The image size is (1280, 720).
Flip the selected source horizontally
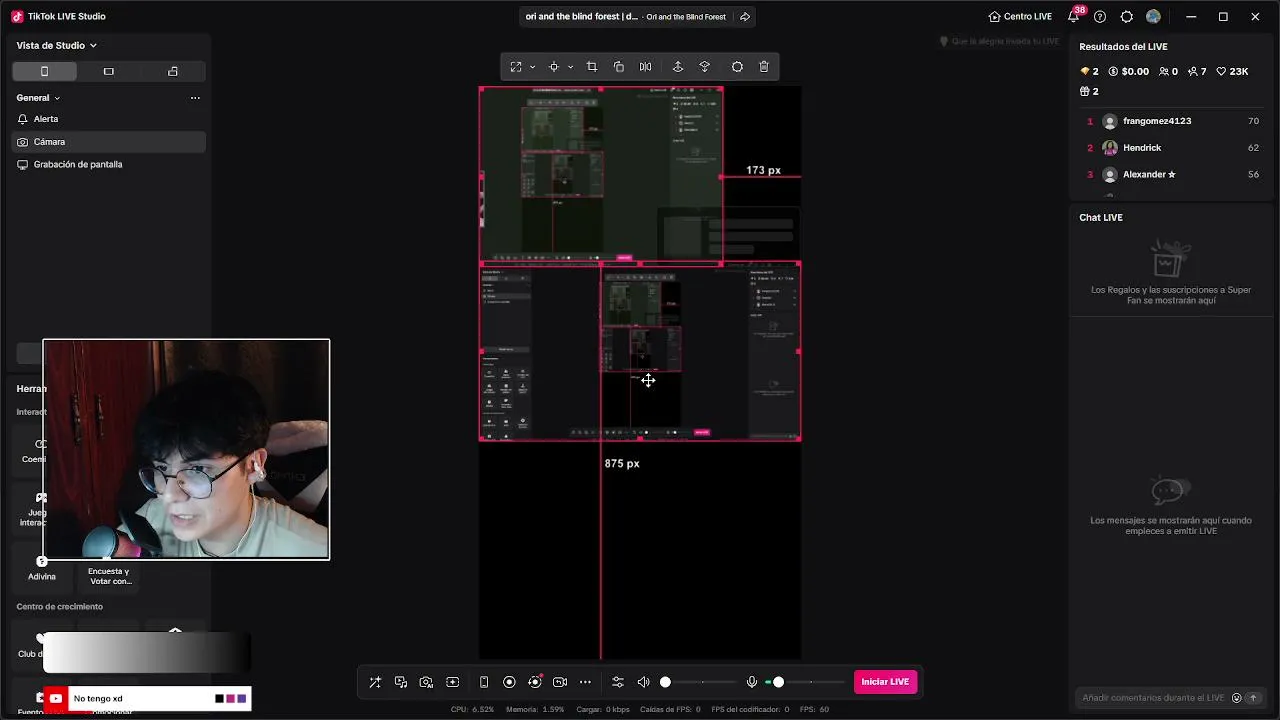click(645, 67)
